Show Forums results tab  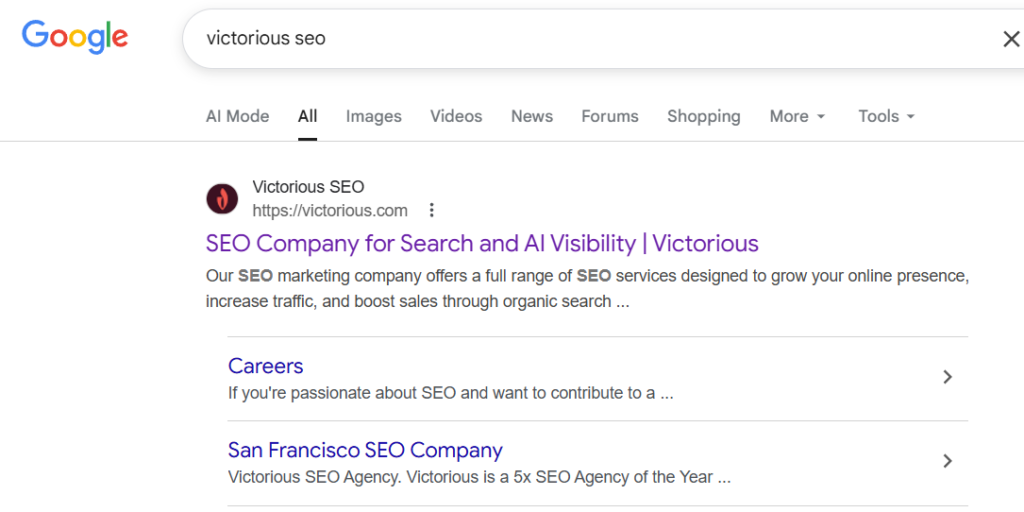[610, 116]
